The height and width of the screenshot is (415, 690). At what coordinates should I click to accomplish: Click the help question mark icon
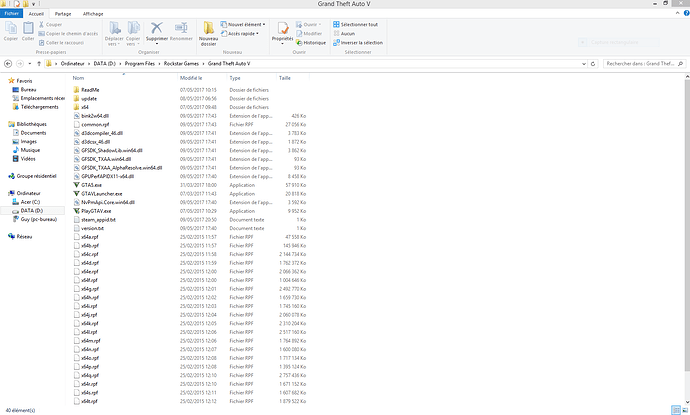coord(686,14)
